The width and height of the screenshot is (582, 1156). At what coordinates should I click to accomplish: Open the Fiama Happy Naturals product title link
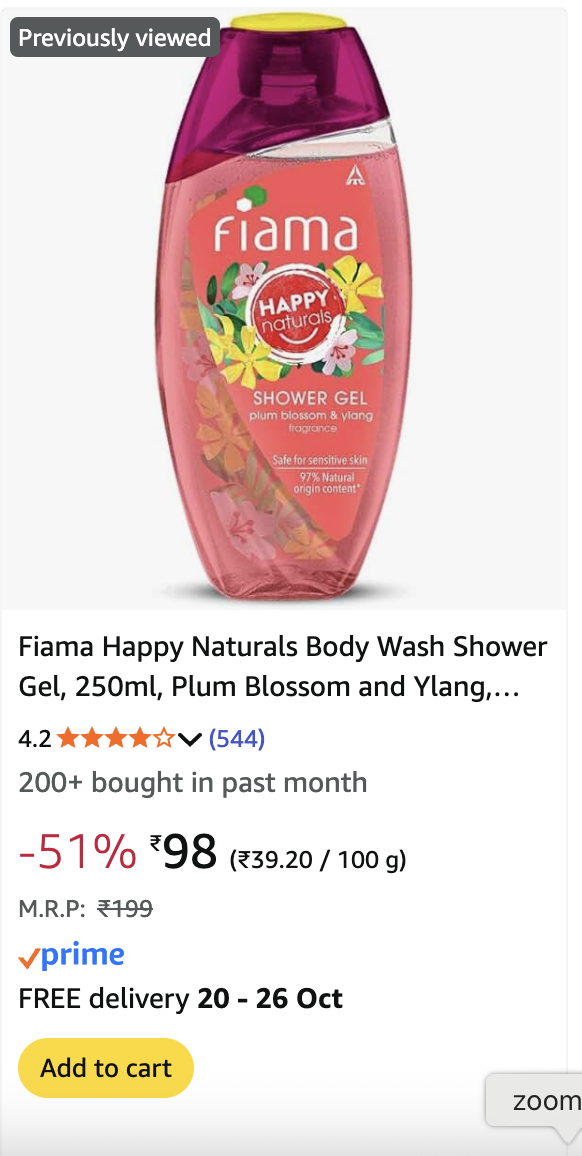283,666
